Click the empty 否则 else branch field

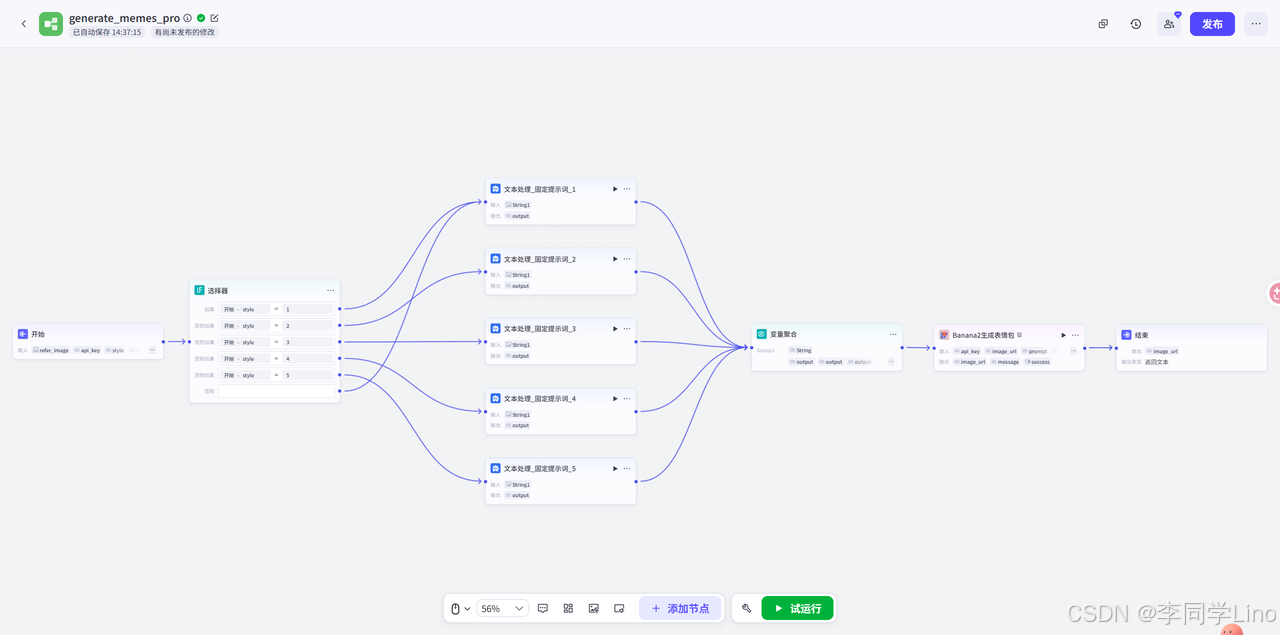click(277, 391)
